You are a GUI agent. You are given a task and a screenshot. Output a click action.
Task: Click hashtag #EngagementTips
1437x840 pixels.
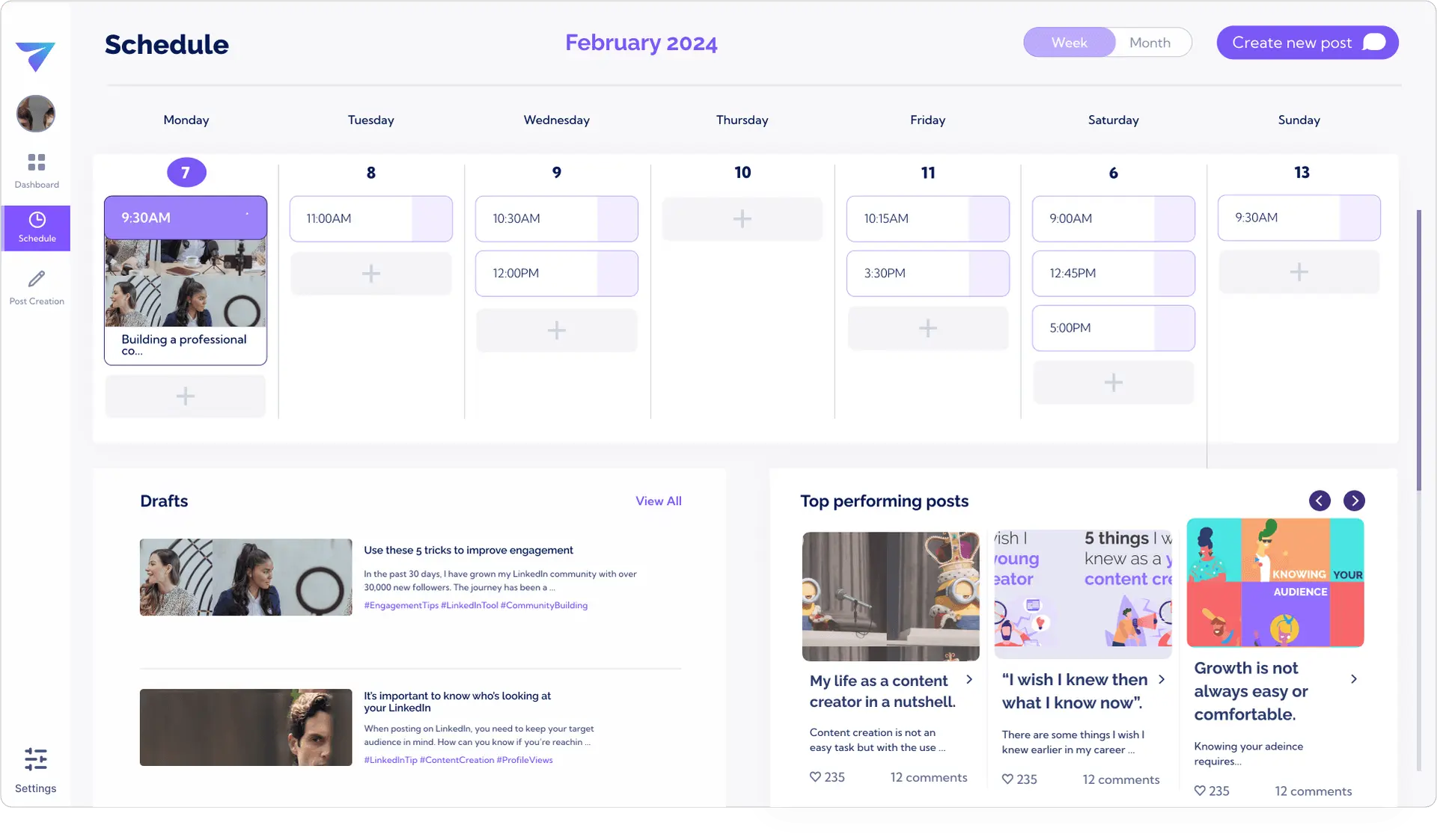(401, 605)
